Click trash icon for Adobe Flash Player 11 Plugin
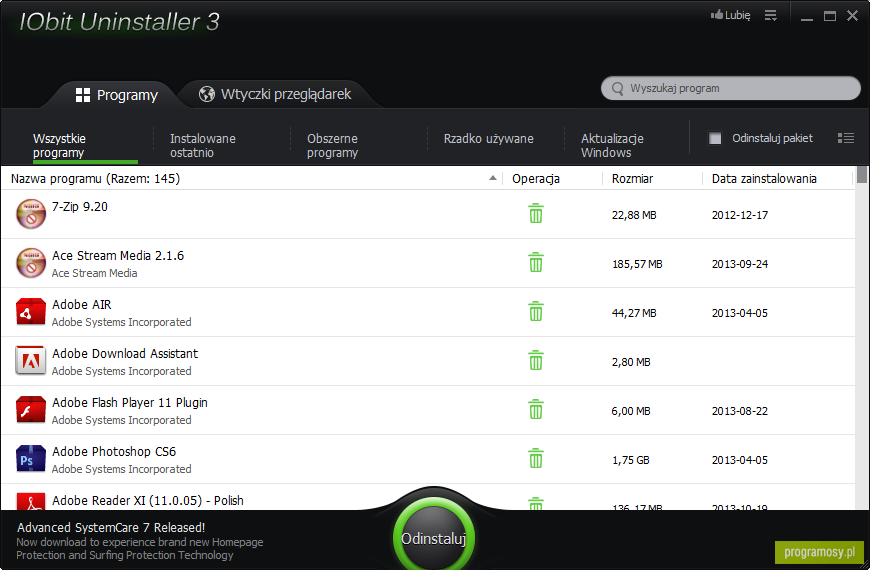The height and width of the screenshot is (570, 870). pyautogui.click(x=535, y=410)
